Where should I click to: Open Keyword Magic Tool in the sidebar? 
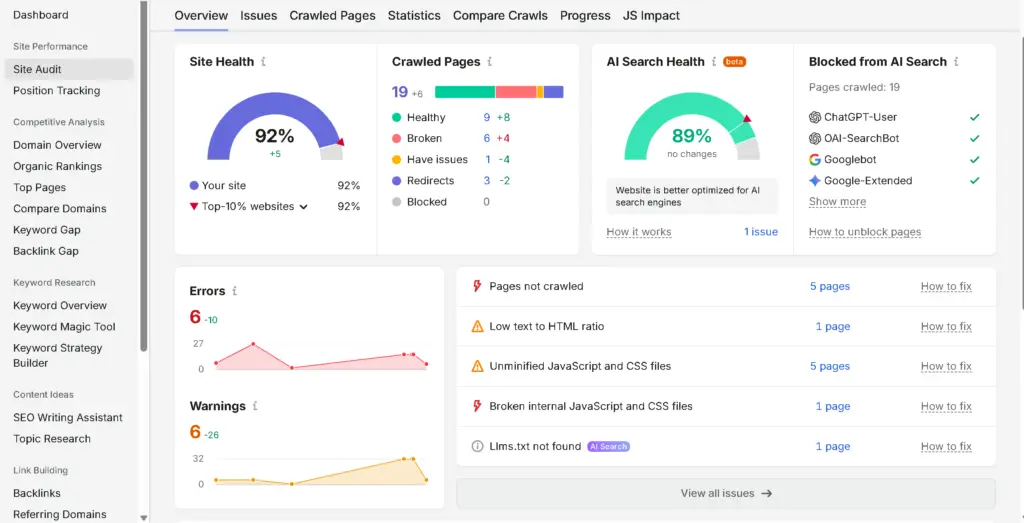(64, 326)
